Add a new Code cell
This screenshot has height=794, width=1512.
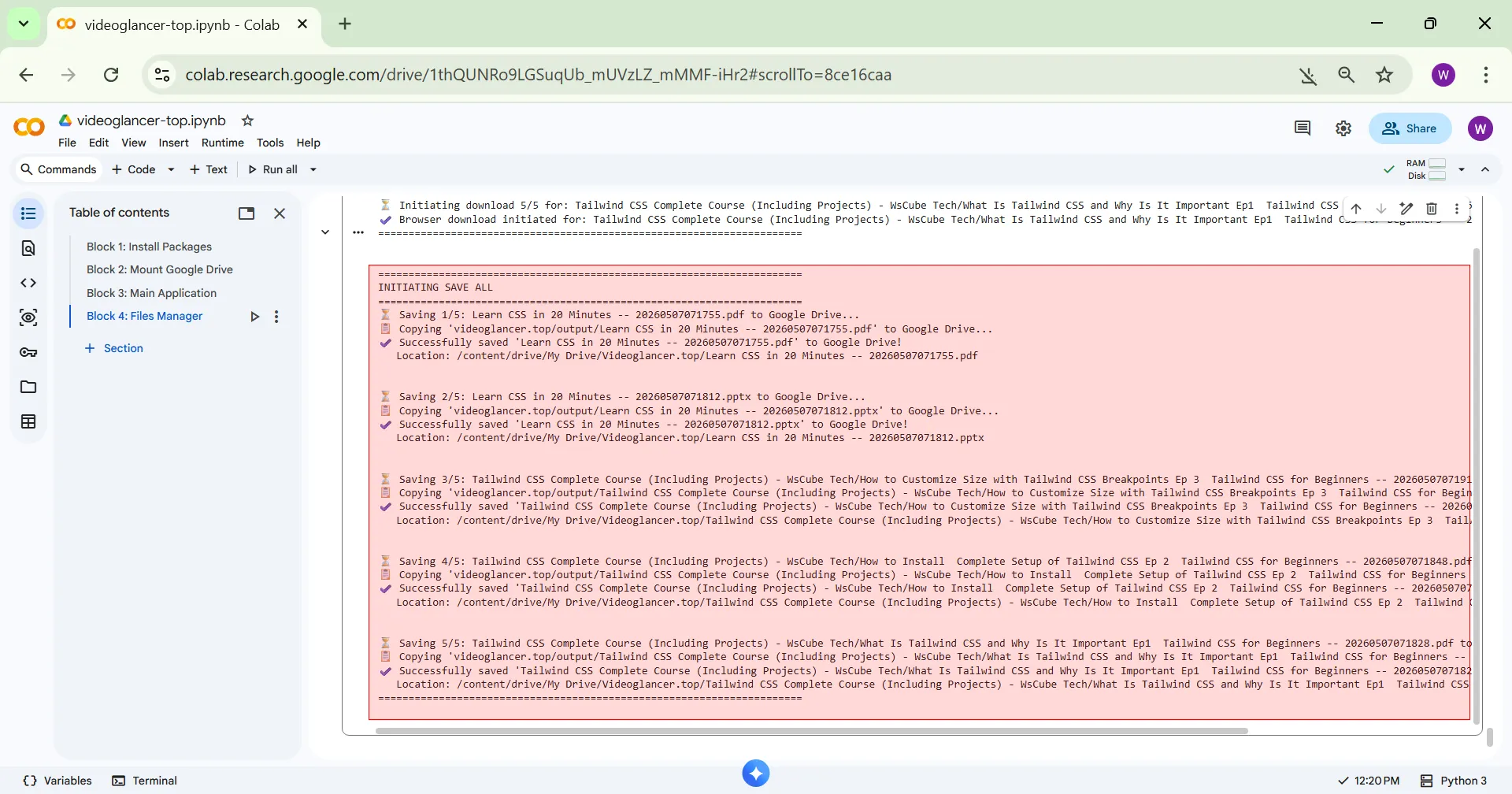point(134,169)
